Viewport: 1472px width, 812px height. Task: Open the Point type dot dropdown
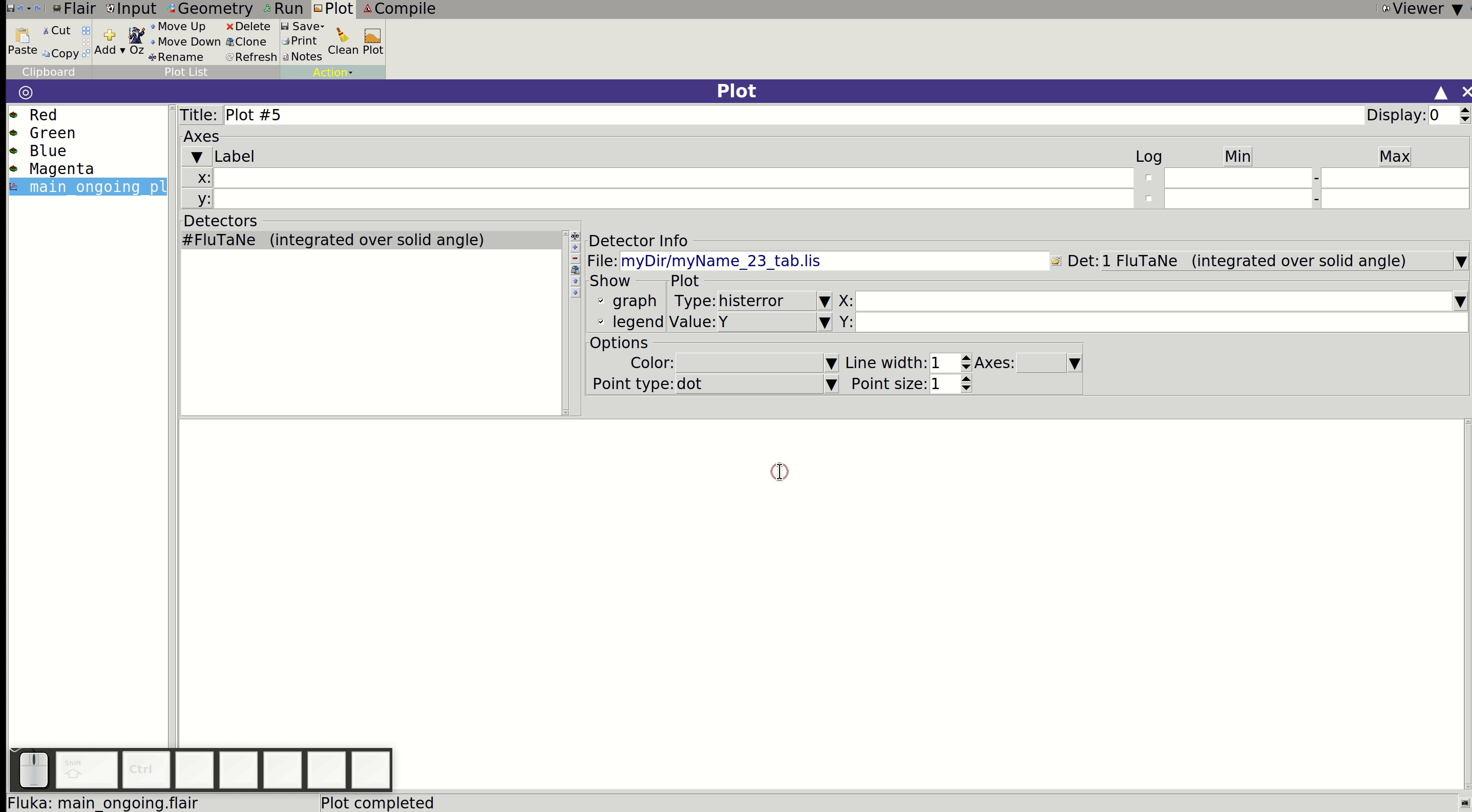(831, 384)
